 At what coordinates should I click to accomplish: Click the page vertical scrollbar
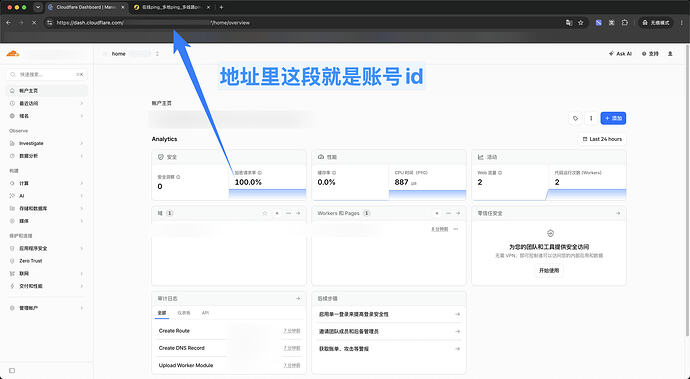[687, 189]
